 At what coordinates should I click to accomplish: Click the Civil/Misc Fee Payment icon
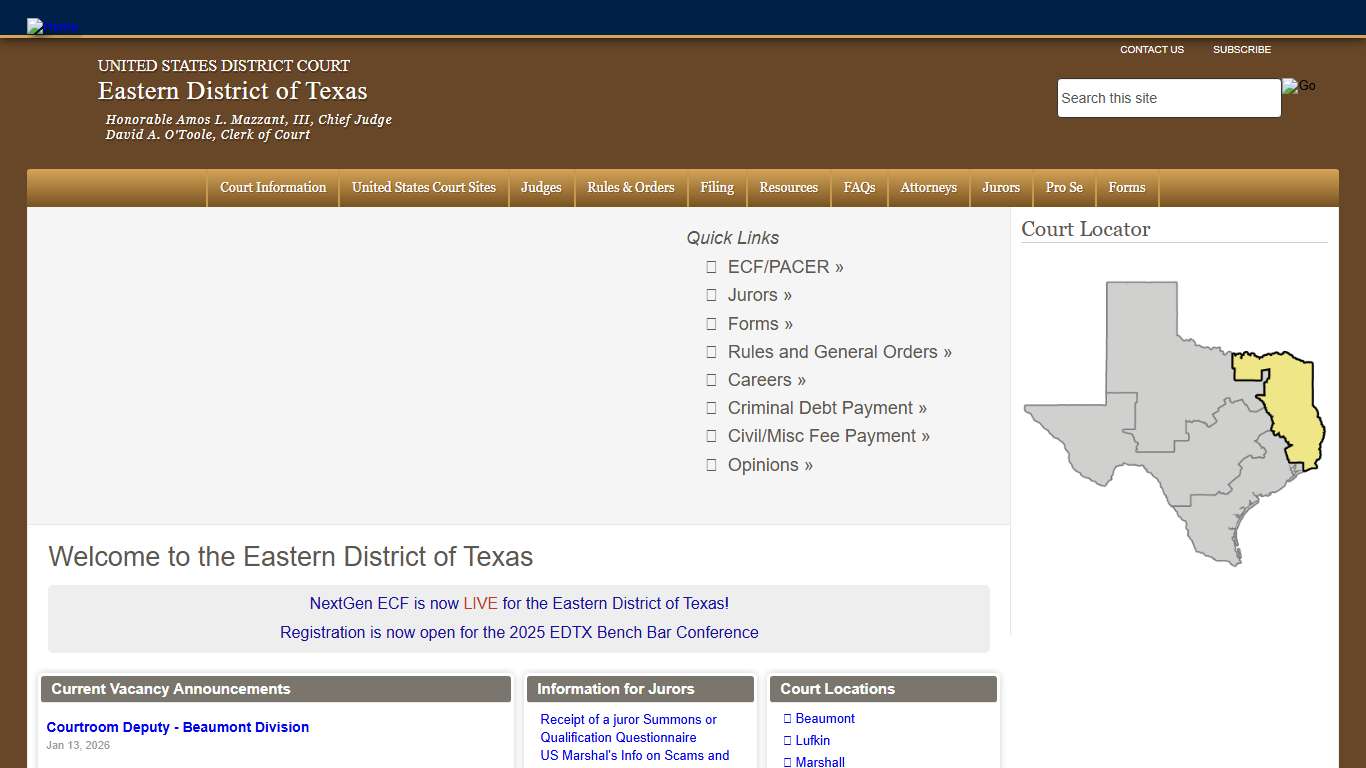[x=711, y=436]
